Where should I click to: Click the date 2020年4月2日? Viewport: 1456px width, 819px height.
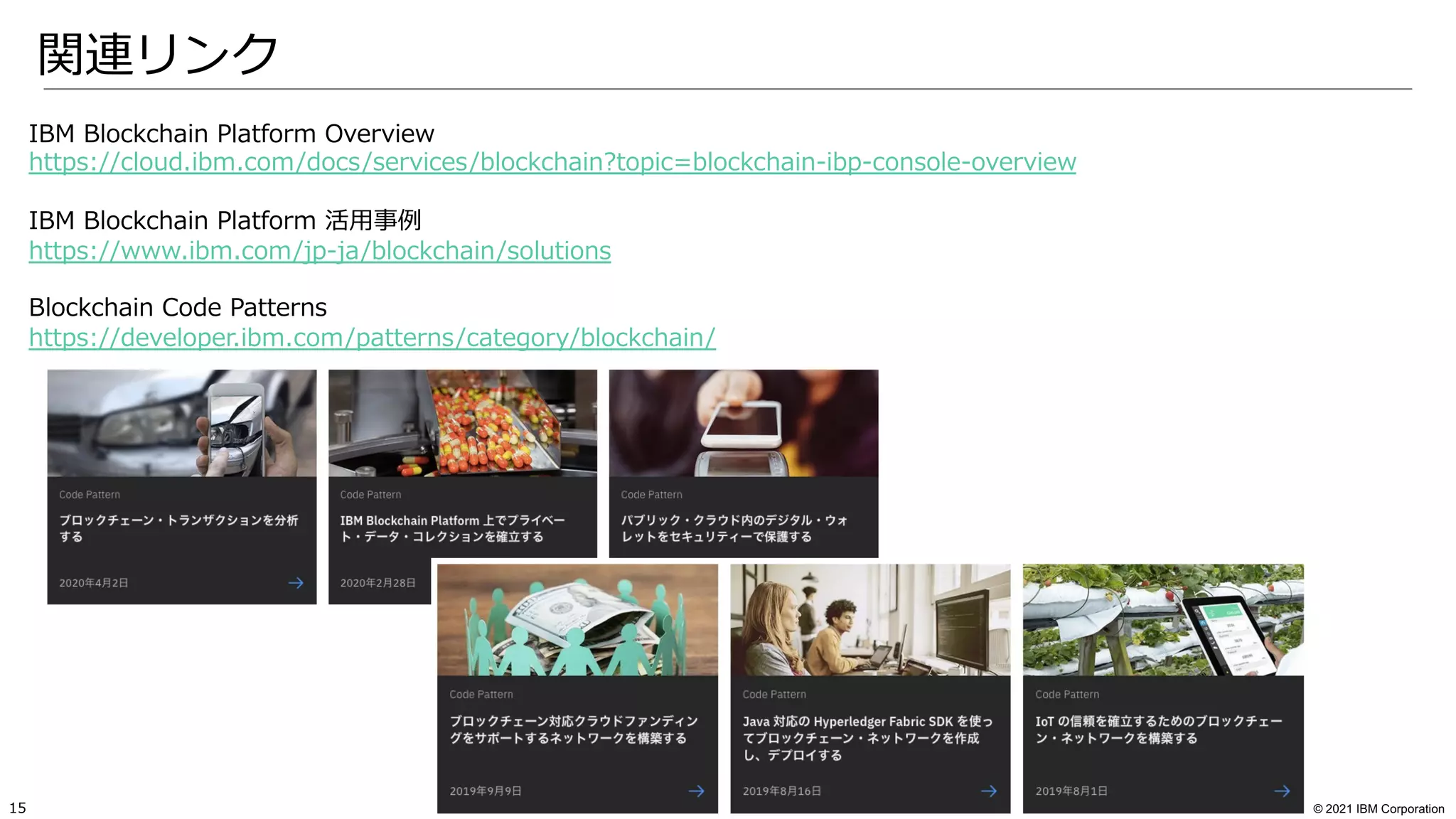[94, 583]
